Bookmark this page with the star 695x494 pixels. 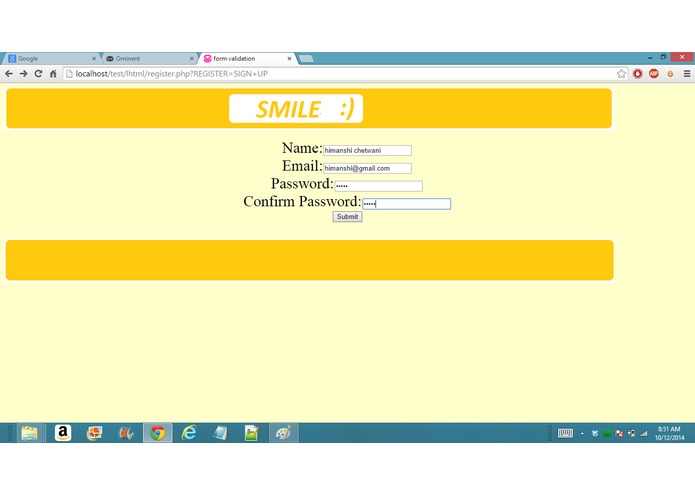point(621,74)
